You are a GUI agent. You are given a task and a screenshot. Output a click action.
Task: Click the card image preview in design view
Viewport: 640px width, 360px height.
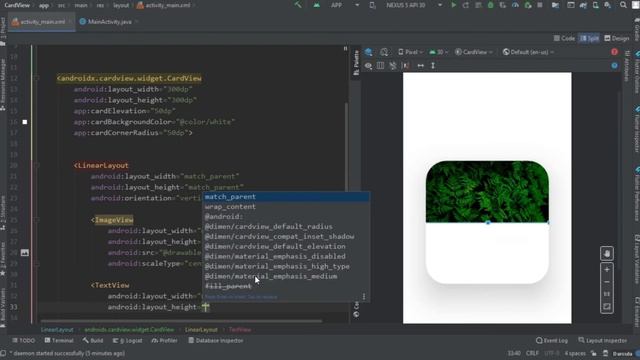pos(487,192)
